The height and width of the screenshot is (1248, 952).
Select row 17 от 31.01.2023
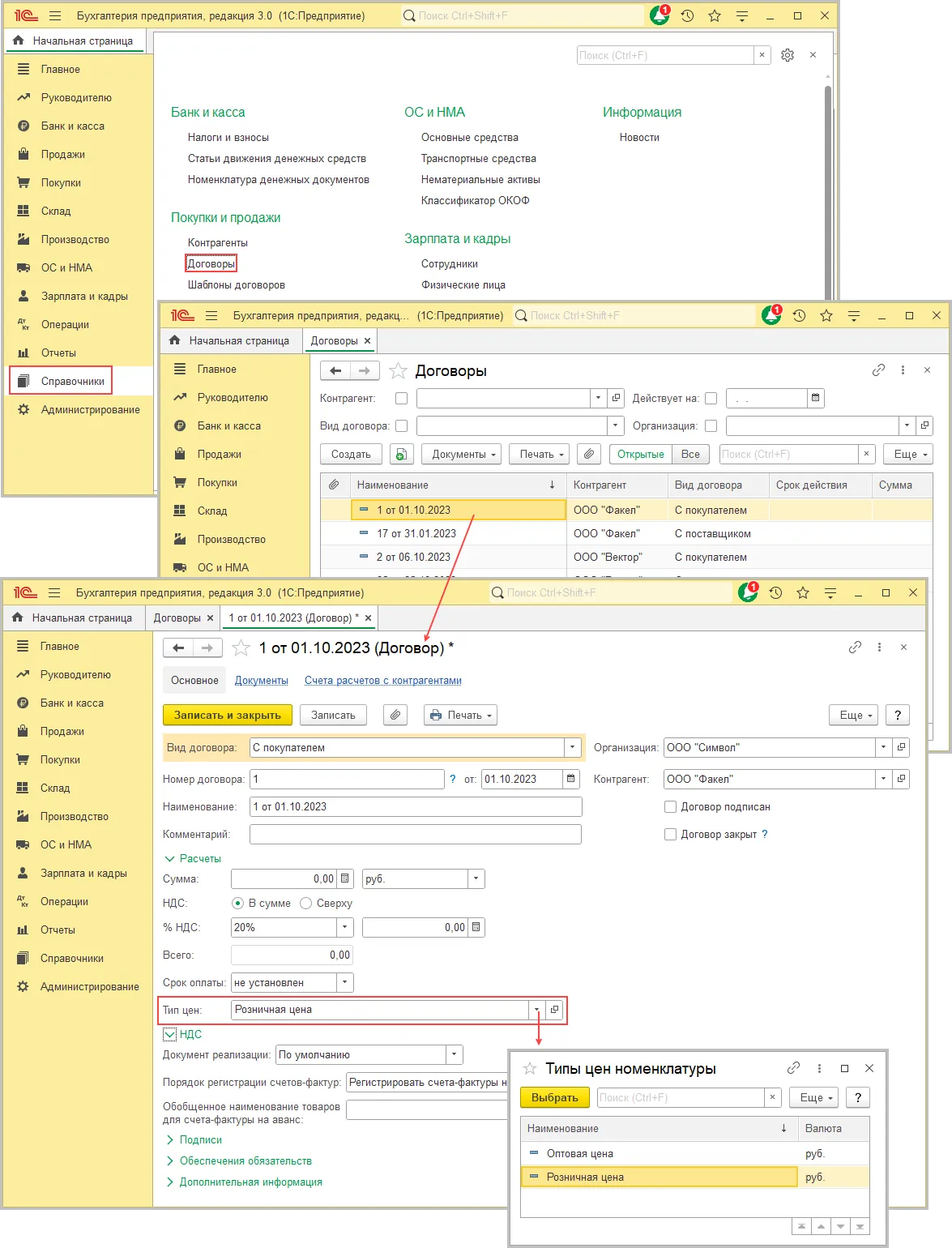pos(625,533)
